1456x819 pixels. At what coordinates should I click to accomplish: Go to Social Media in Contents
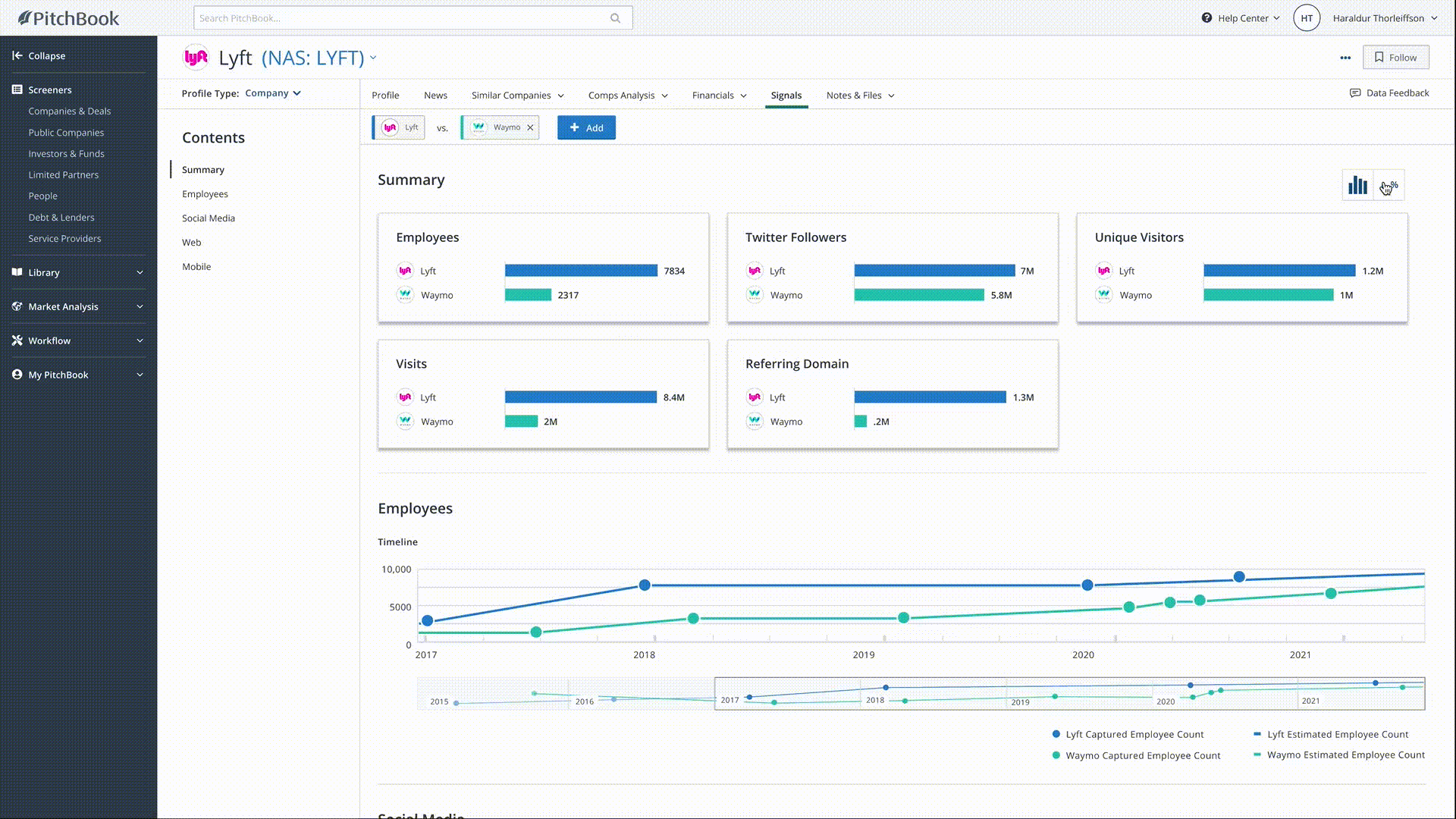point(209,218)
